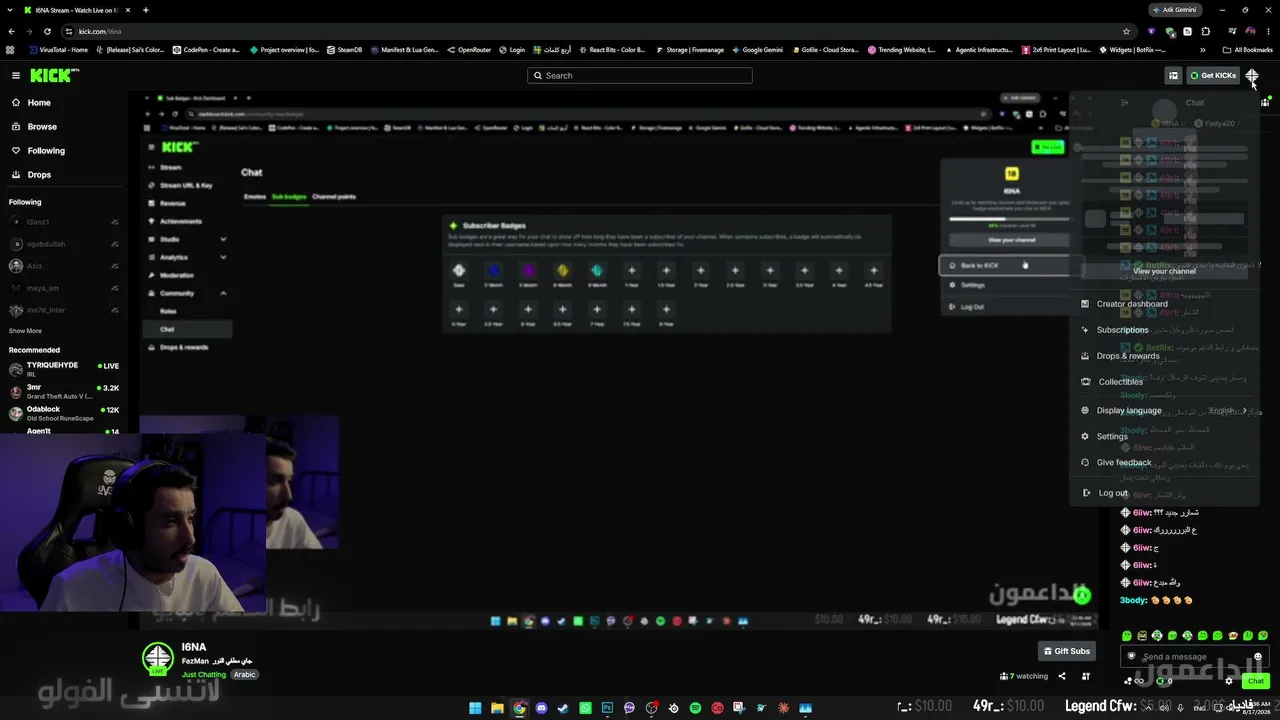Screen dimensions: 1280x720
Task: Click the Arabic language tag
Action: click(x=245, y=675)
